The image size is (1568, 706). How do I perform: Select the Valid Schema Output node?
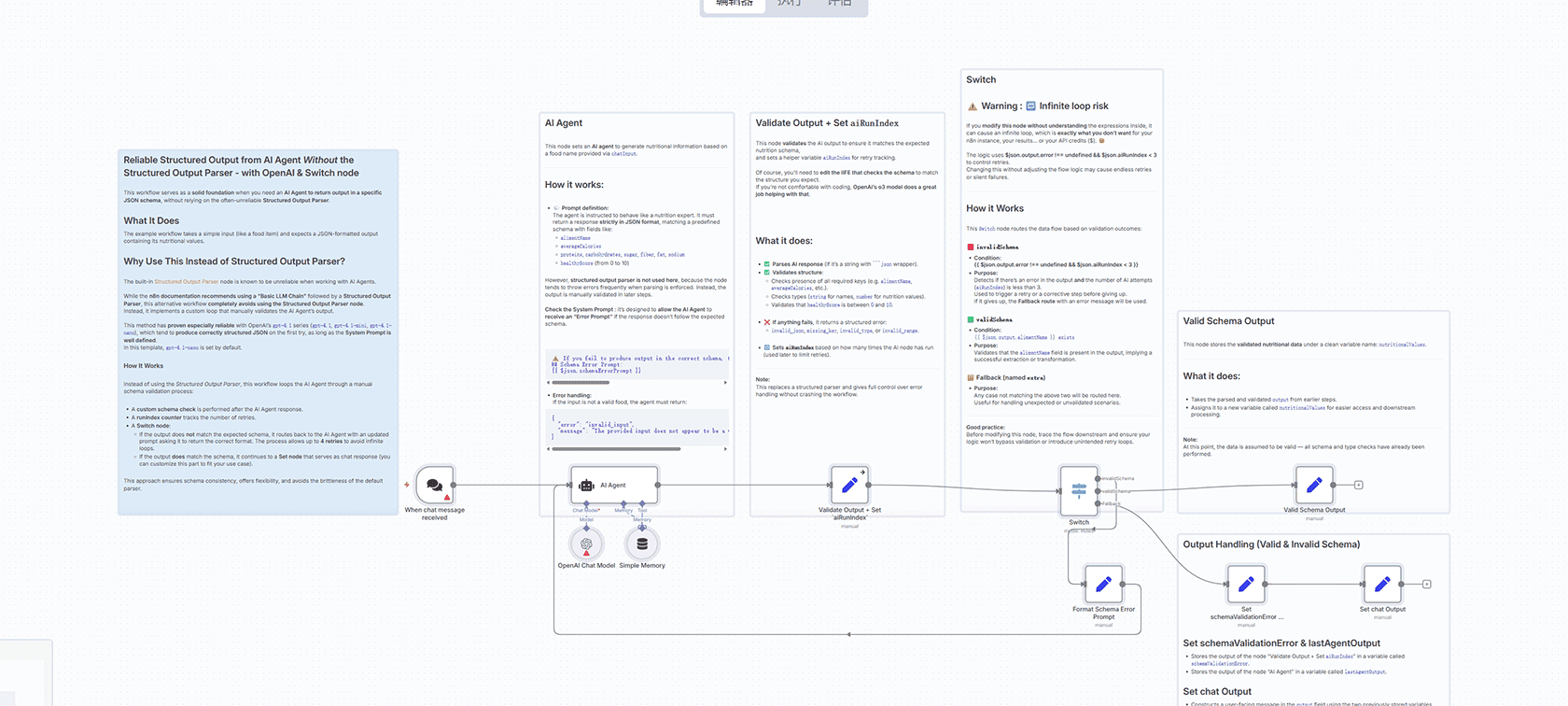tap(1313, 486)
